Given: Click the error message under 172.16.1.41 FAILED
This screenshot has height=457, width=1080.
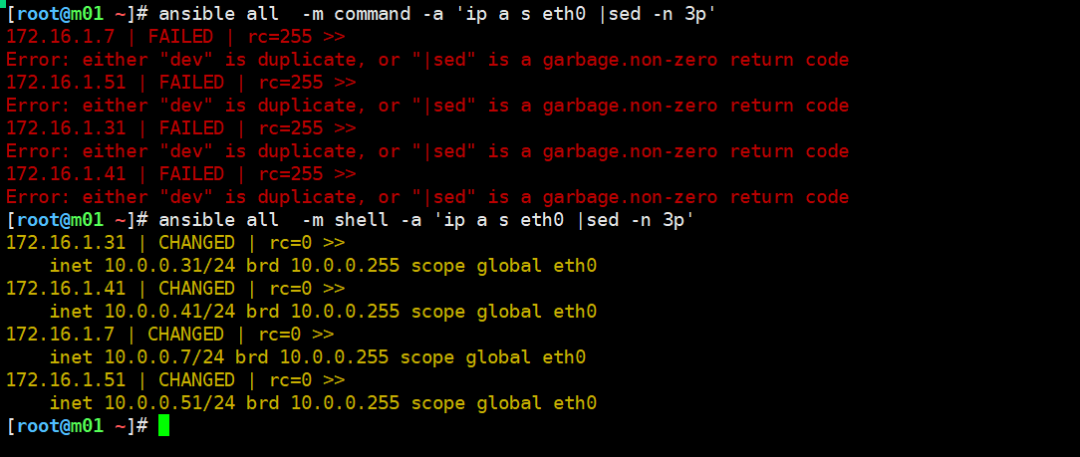Looking at the screenshot, I should coord(427,197).
